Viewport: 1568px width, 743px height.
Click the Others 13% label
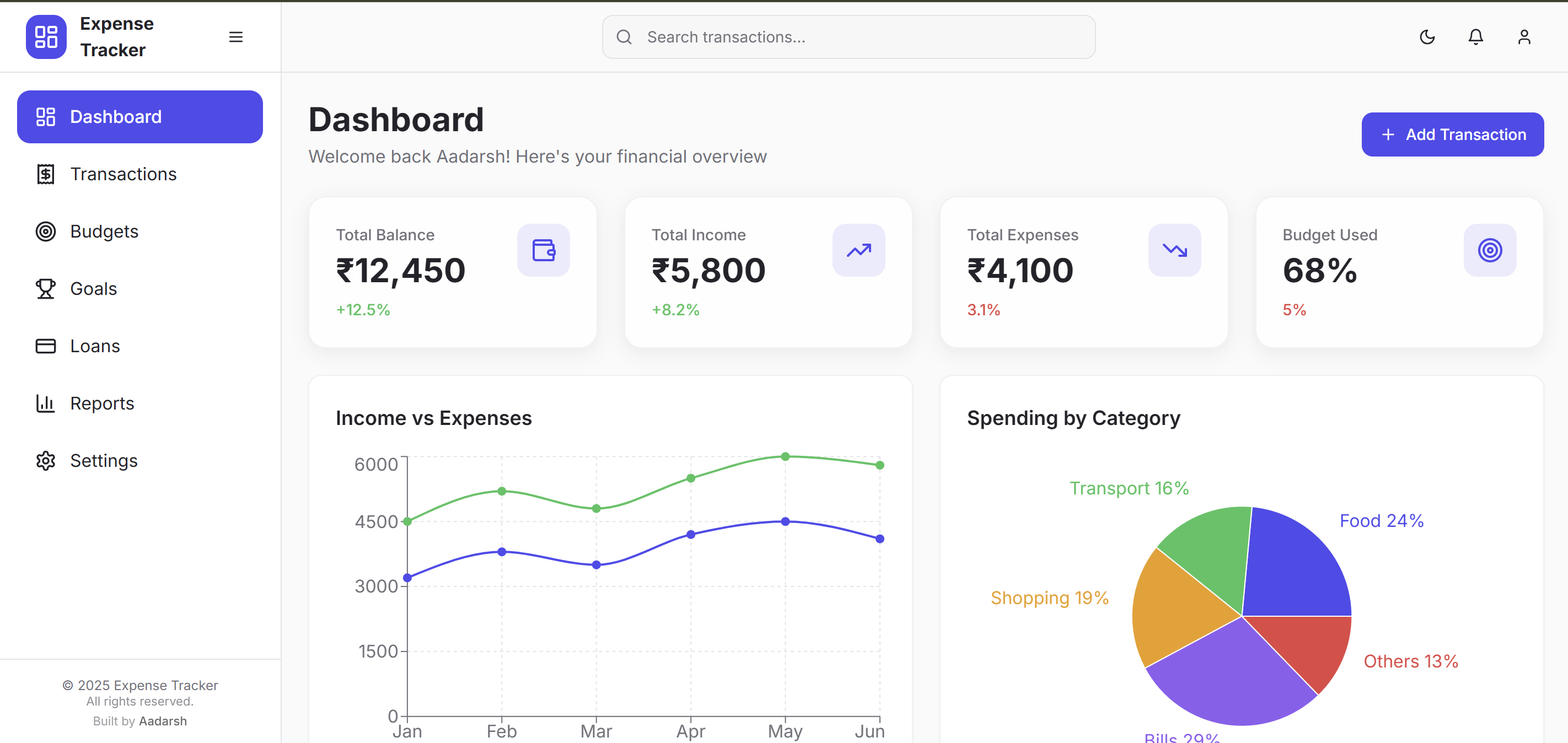coord(1411,661)
